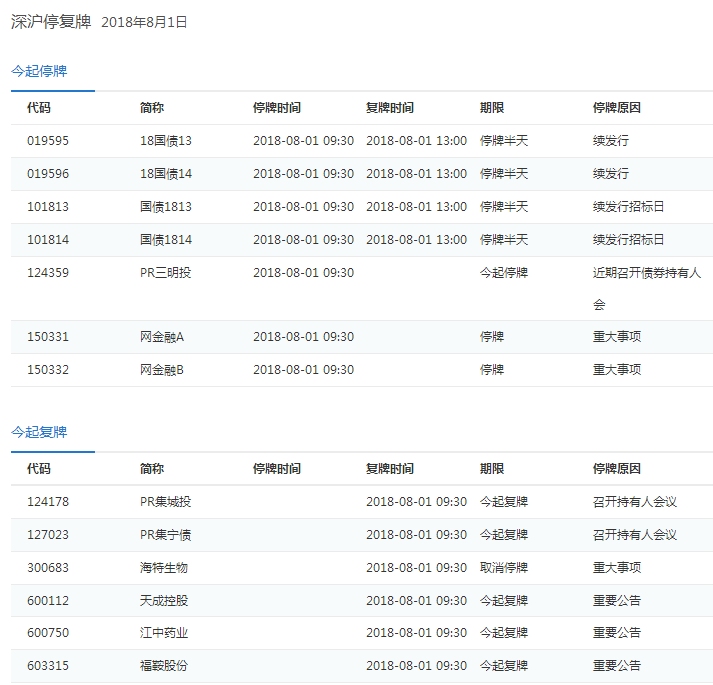This screenshot has height=685, width=713.
Task: Click the 取消停牌 status cell
Action: click(x=504, y=568)
